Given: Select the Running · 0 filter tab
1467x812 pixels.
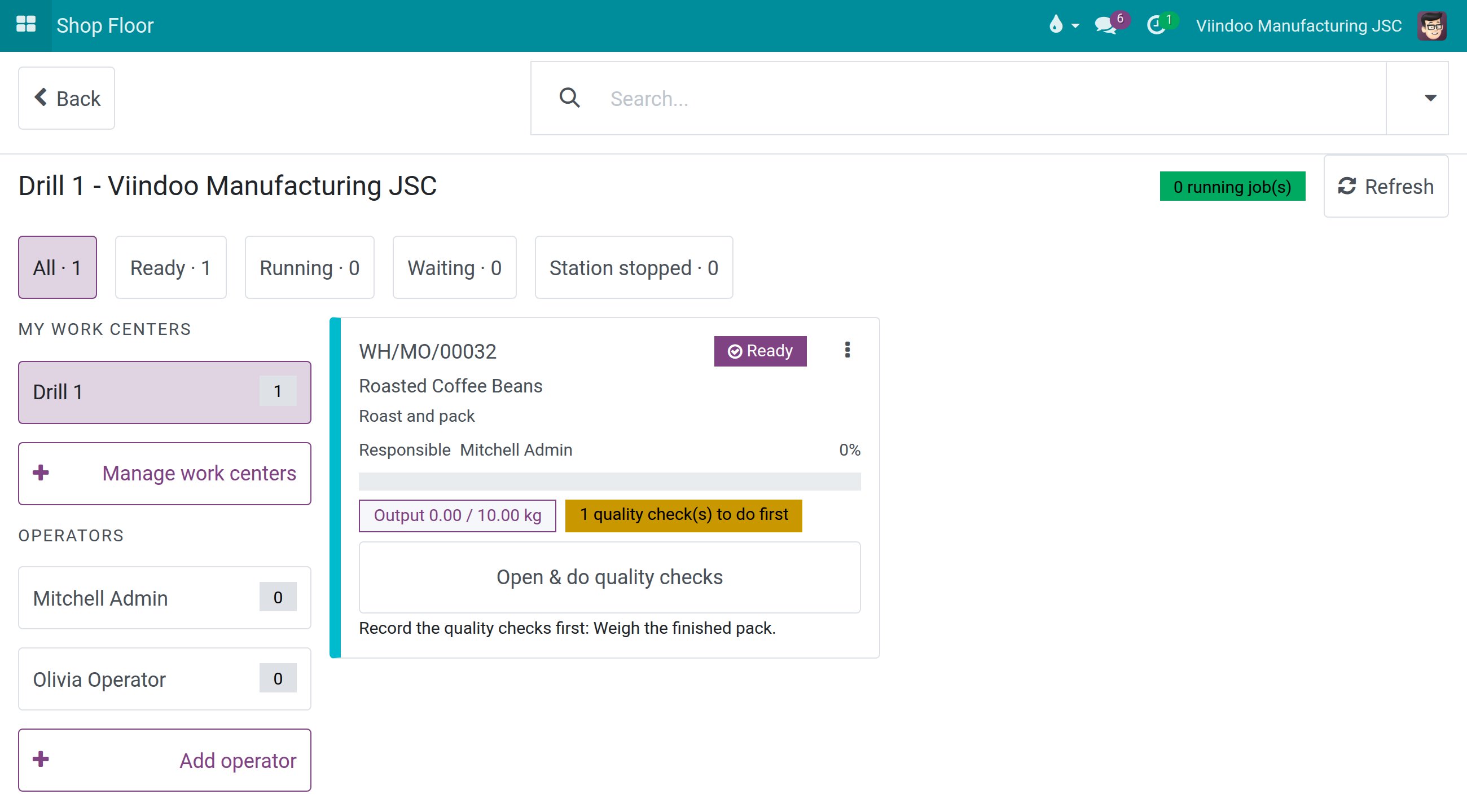Looking at the screenshot, I should tap(309, 267).
